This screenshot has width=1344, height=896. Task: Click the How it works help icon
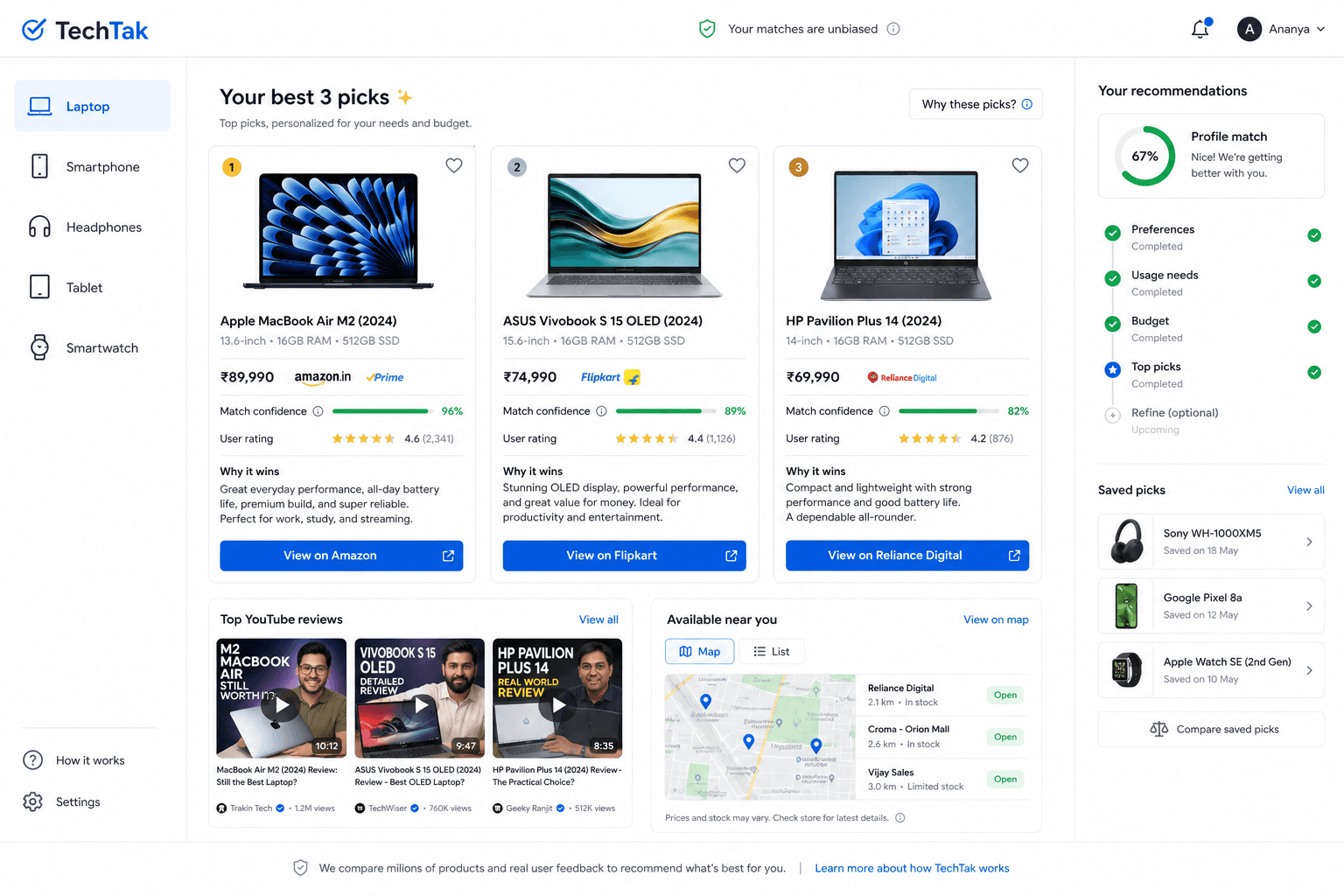[x=33, y=760]
